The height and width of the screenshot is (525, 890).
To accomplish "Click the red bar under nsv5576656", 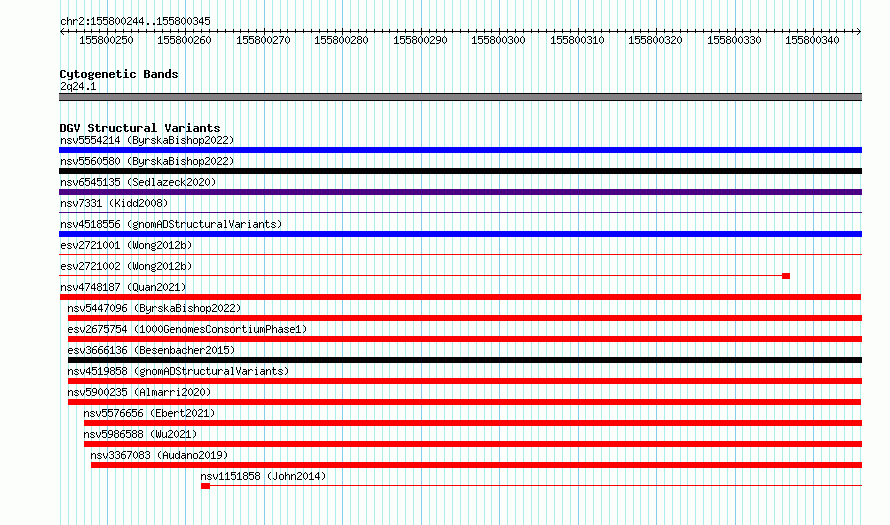I will click(x=473, y=423).
